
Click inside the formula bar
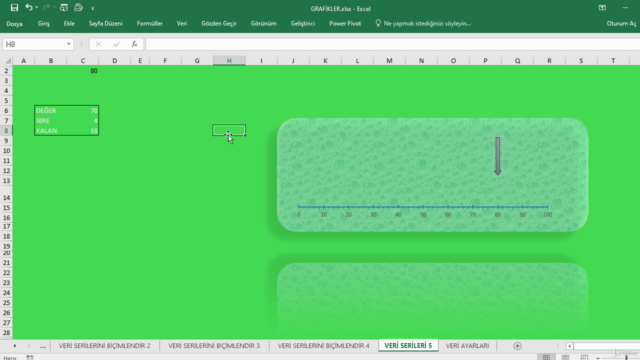pyautogui.click(x=392, y=44)
